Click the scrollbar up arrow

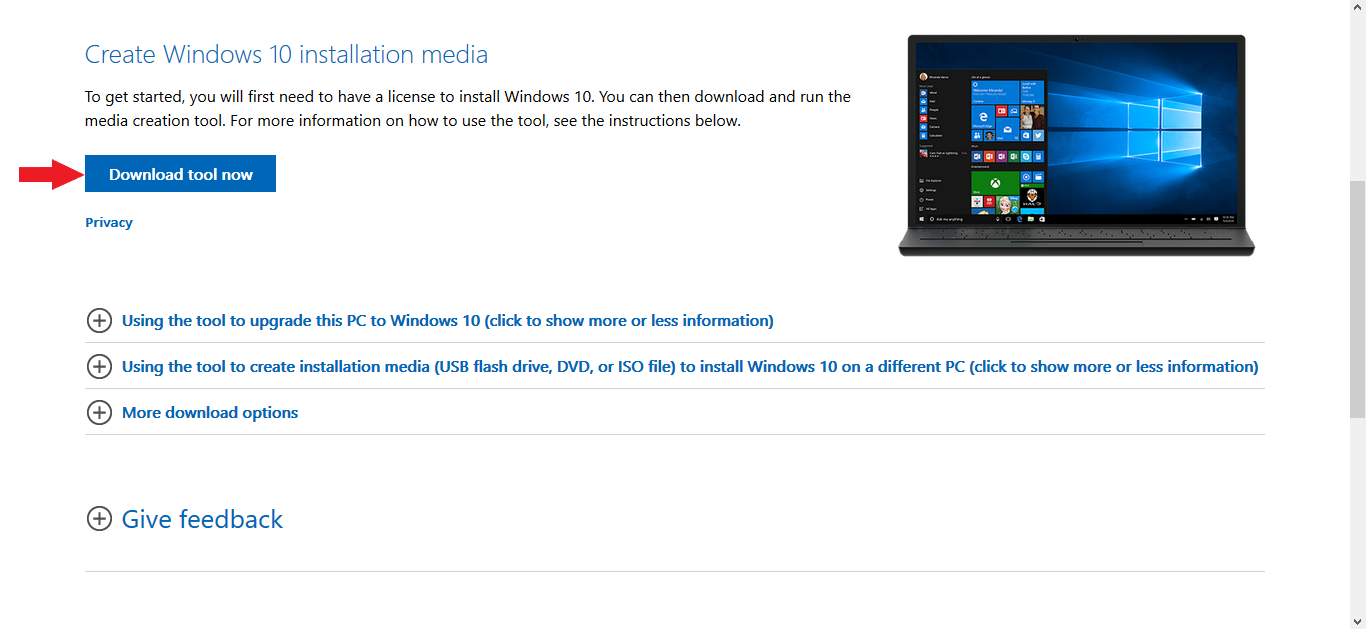pyautogui.click(x=1357, y=8)
